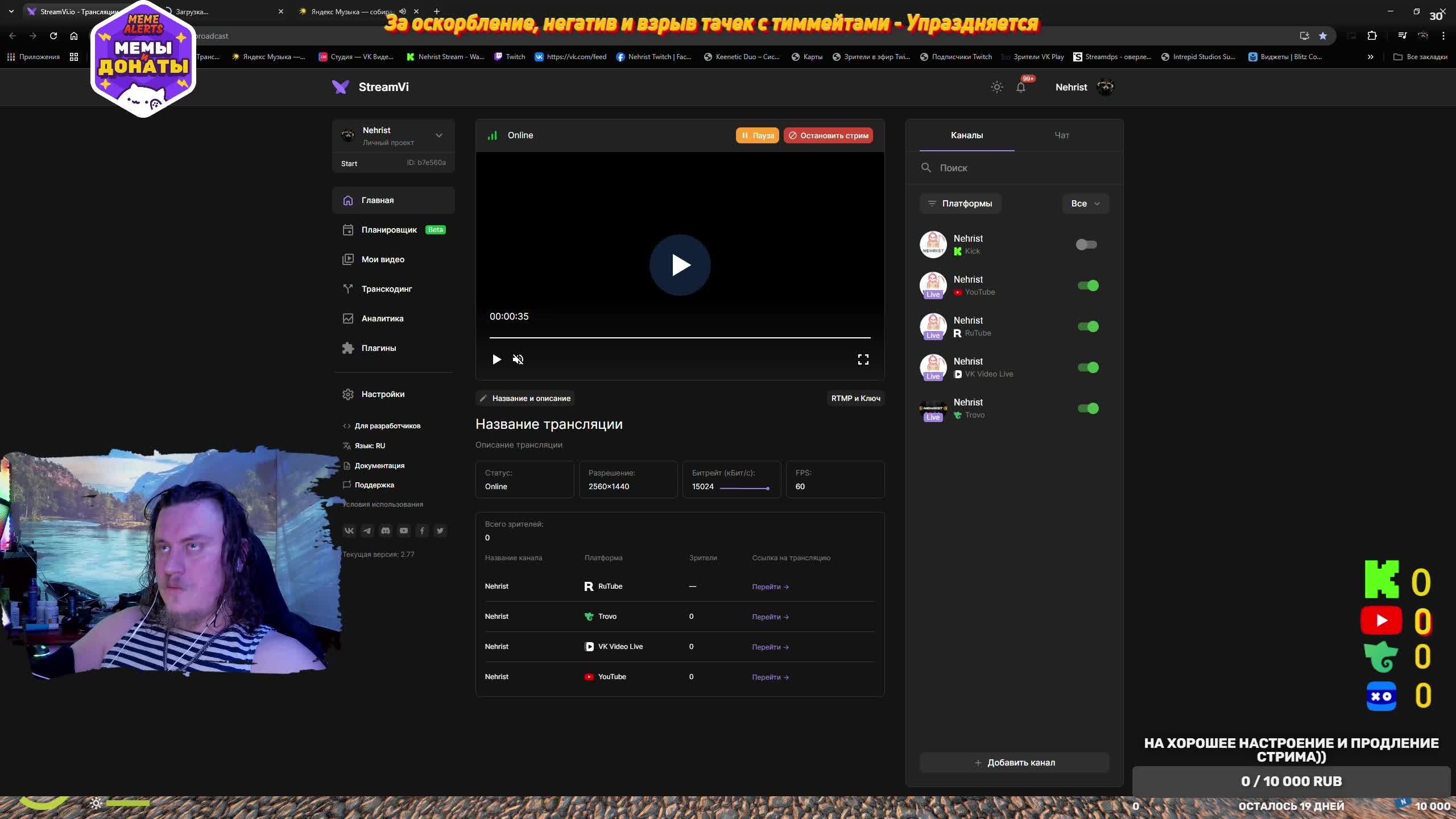Turn off the Trovo channel toggle
1456x819 pixels.
click(x=1087, y=408)
